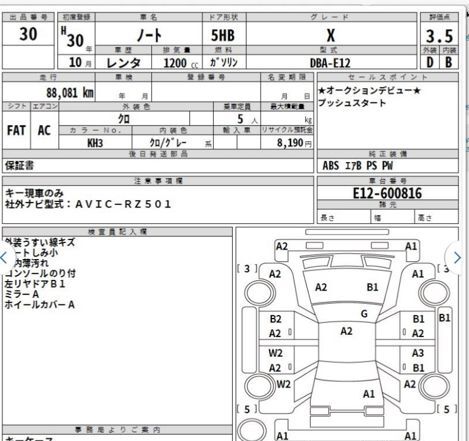Click sales point ★オークションデビュー★

pyautogui.click(x=369, y=90)
